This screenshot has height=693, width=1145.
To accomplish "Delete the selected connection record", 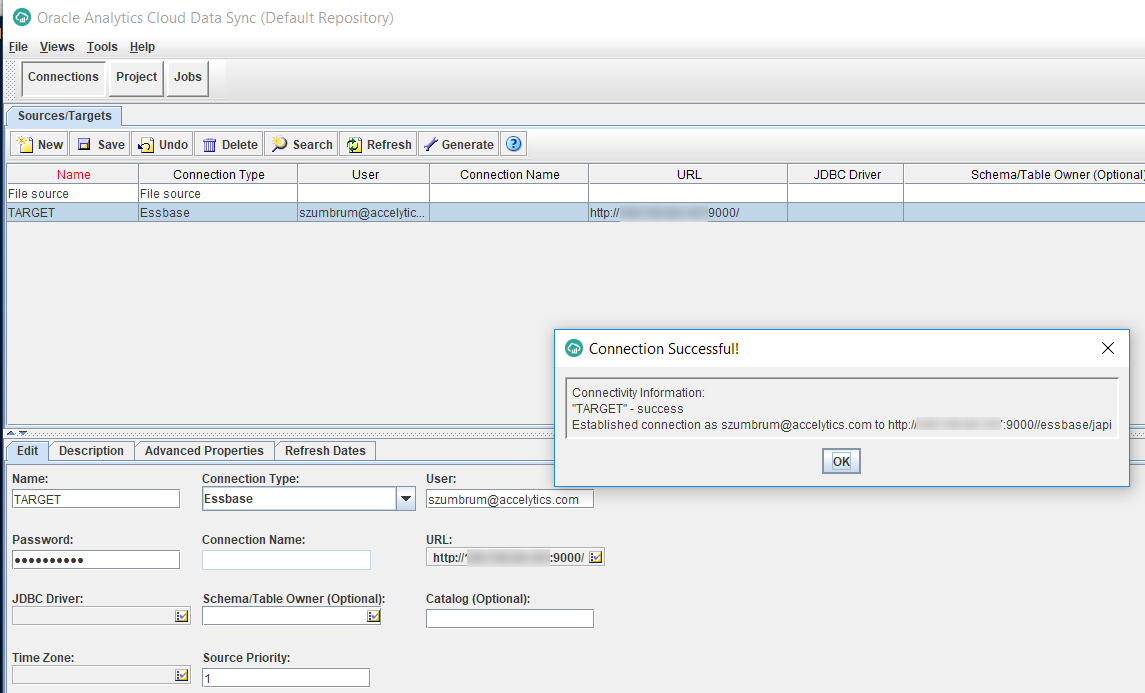I will click(229, 145).
